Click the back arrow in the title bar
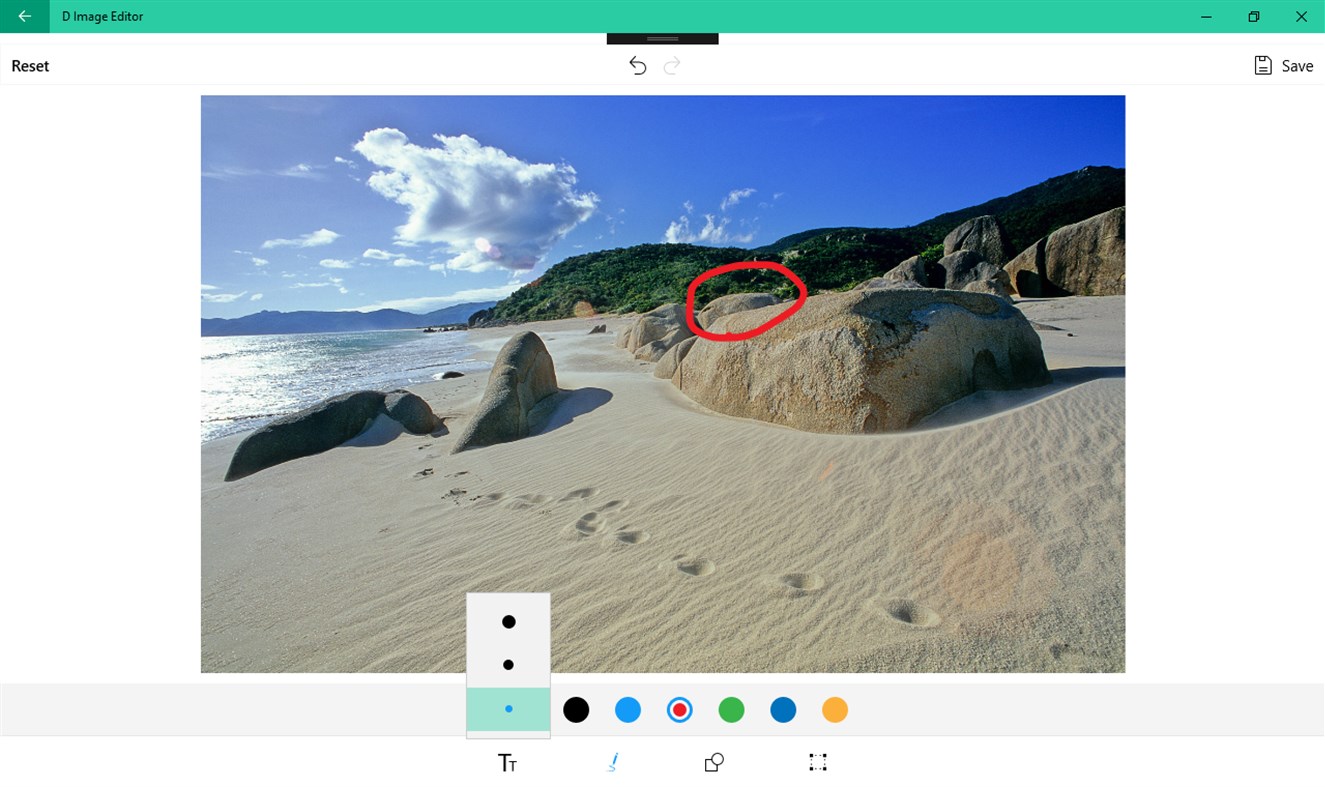The image size is (1325, 787). 24,16
